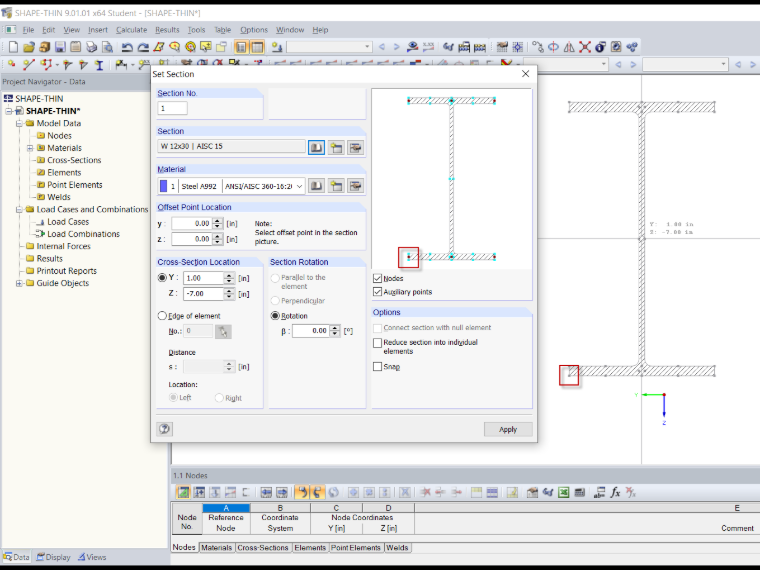Switch to the Display navigator tab
This screenshot has height=570, width=760.
coord(53,557)
